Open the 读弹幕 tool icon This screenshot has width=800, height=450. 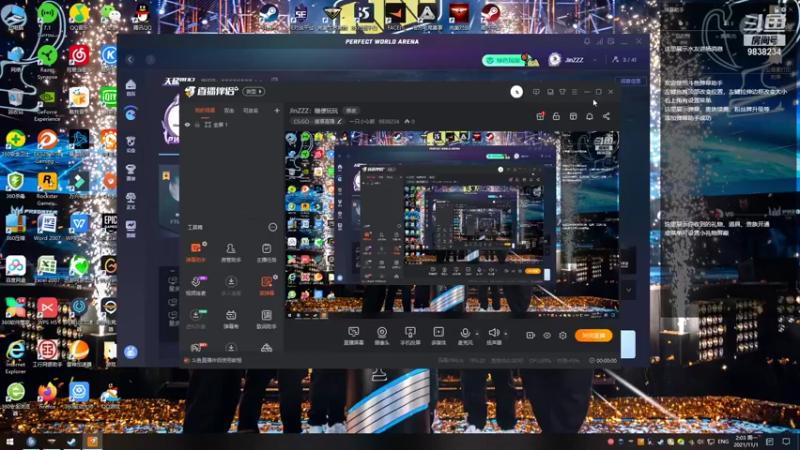point(266,286)
